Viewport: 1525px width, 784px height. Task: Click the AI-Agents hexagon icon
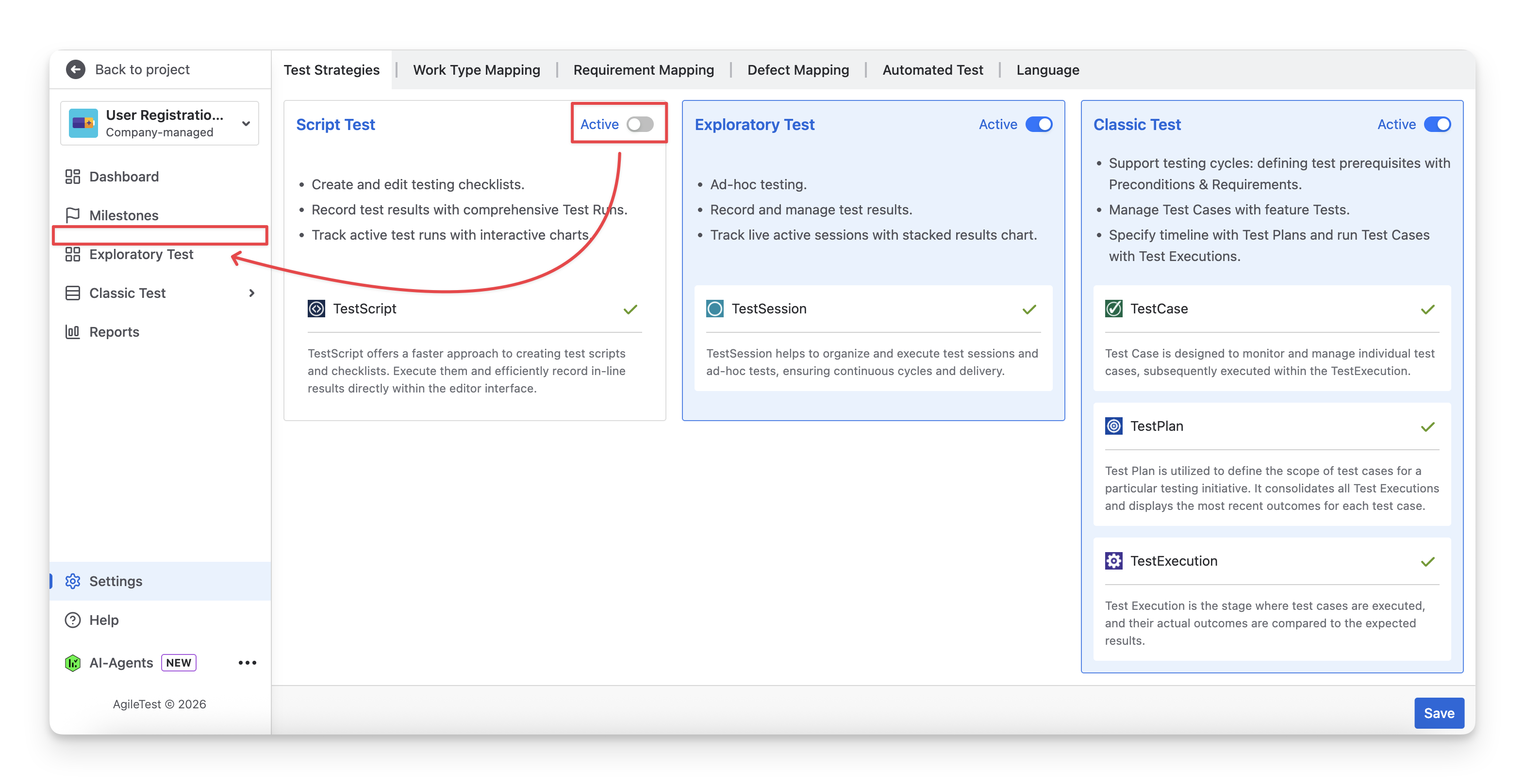(x=72, y=663)
